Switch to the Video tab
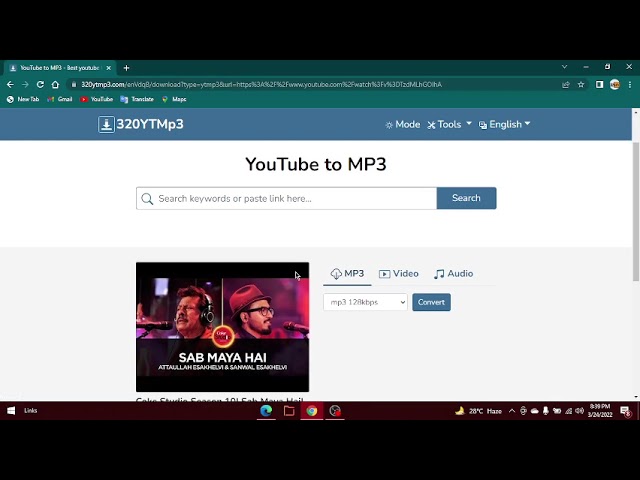Screen dimensions: 640x480 (399, 273)
